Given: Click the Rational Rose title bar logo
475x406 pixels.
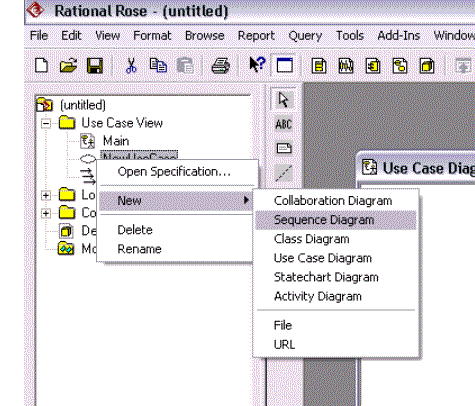Looking at the screenshot, I should click(35, 10).
